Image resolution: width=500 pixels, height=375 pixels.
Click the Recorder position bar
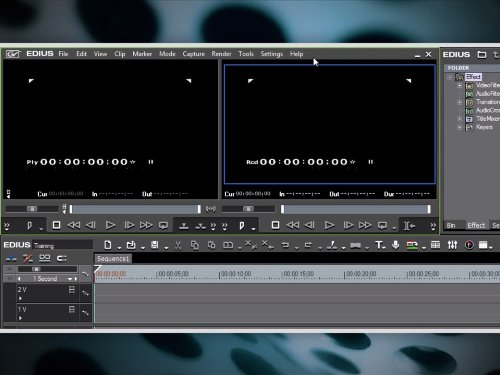tap(356, 209)
